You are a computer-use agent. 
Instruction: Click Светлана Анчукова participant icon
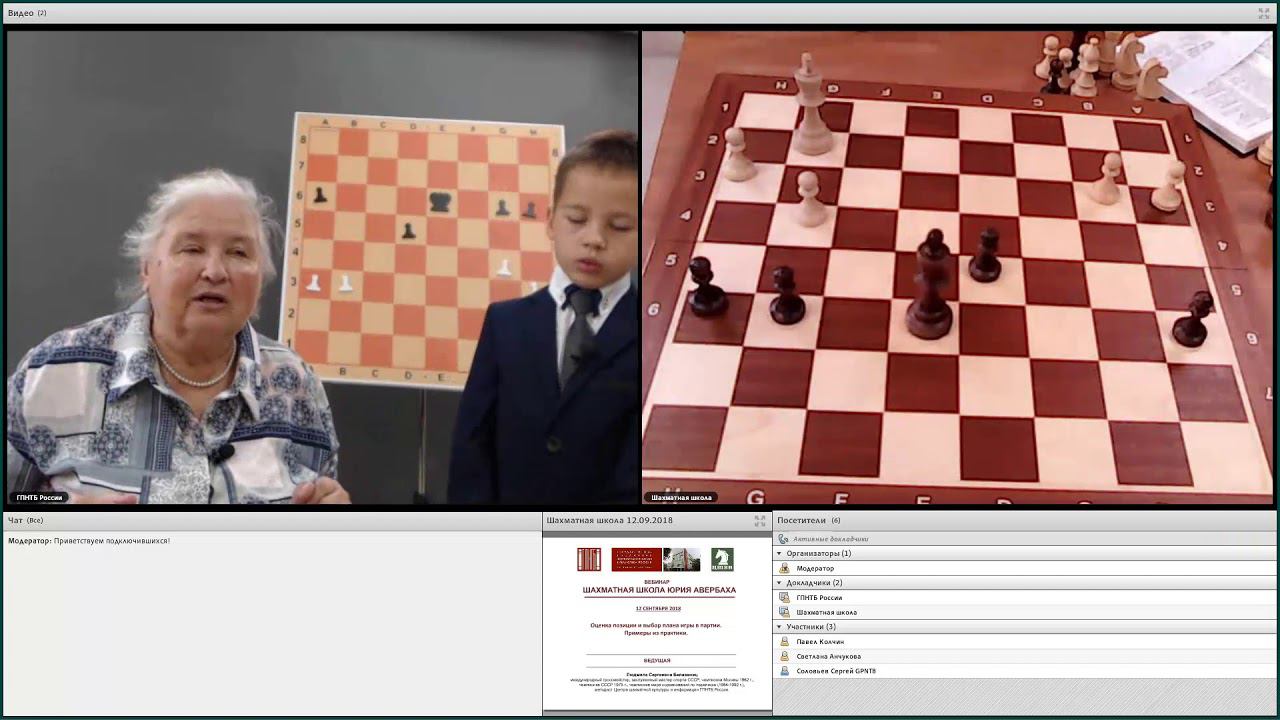click(784, 656)
